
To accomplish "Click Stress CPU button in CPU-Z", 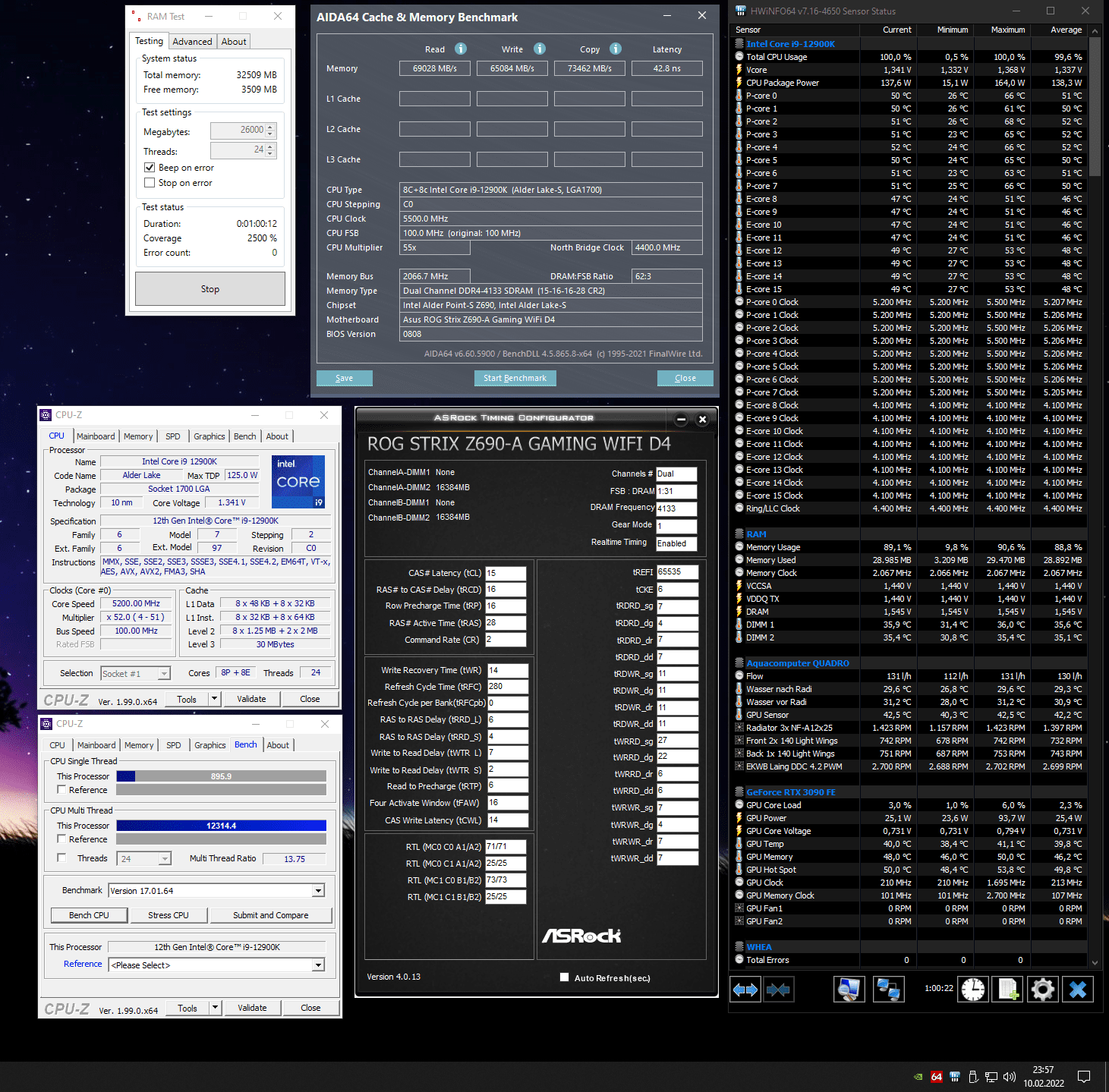I will click(169, 915).
